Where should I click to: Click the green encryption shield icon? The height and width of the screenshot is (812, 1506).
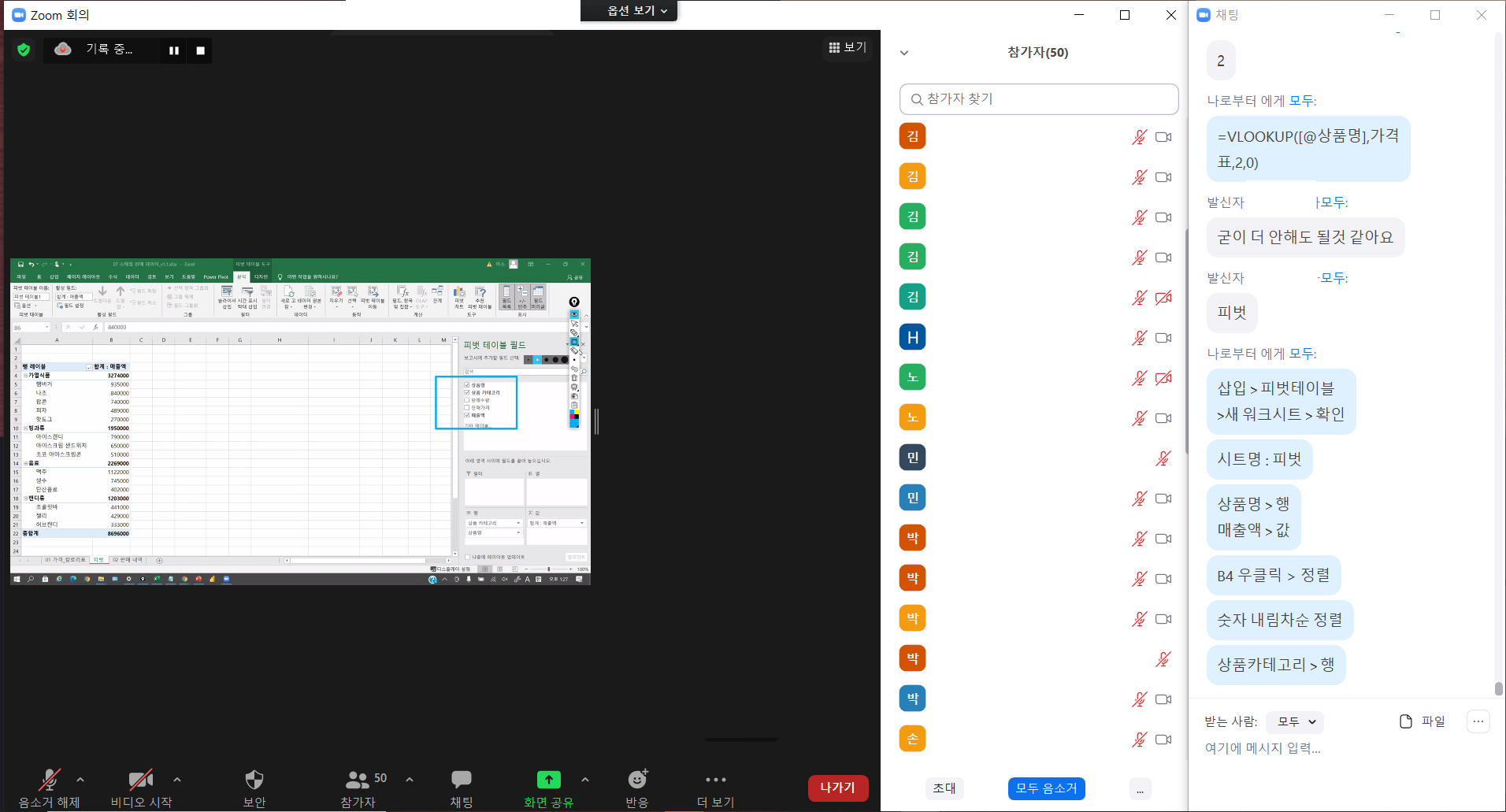(x=24, y=50)
